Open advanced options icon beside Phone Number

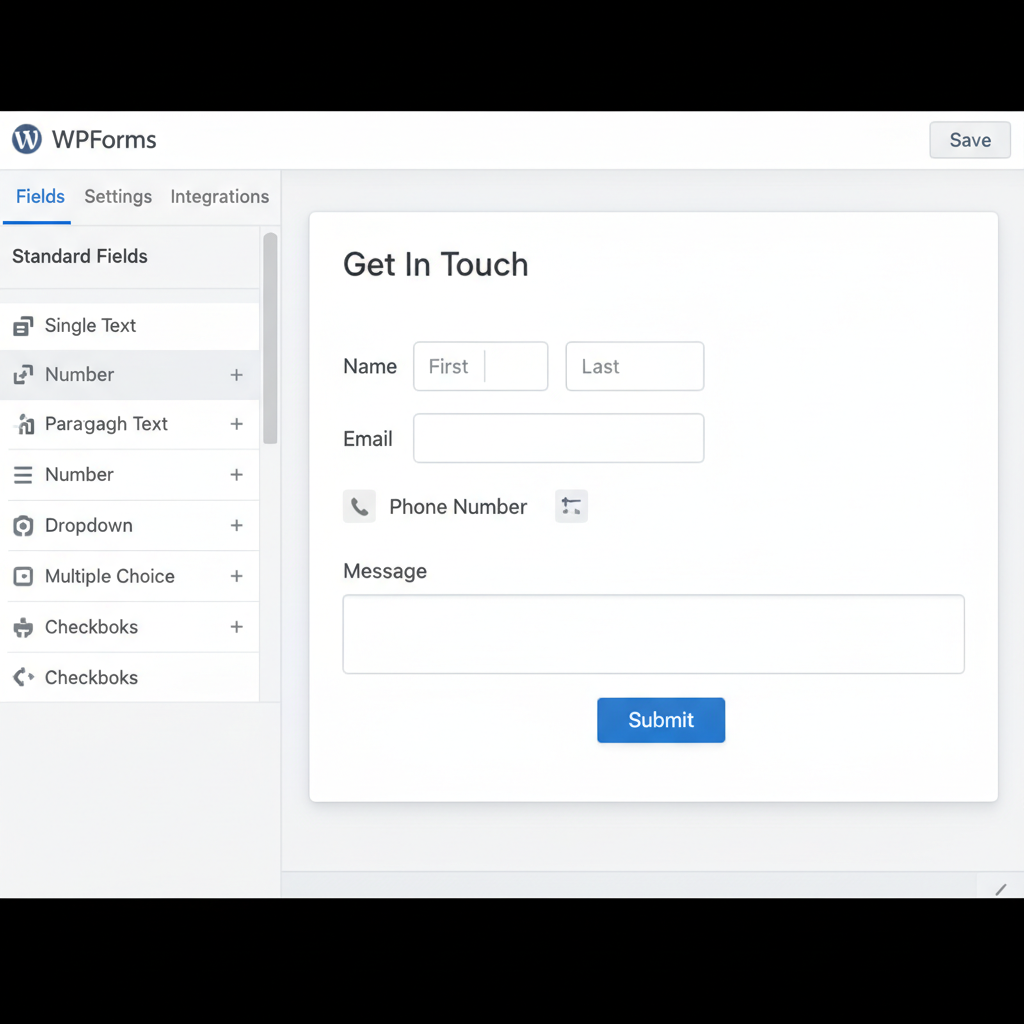pos(571,506)
